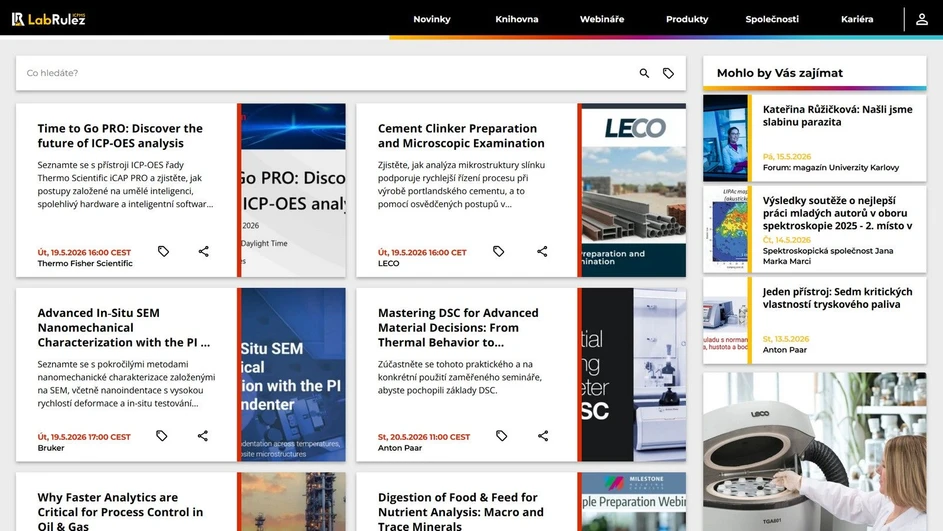Open the DSC webinar thumbnail image
This screenshot has width=943, height=531.
click(632, 375)
